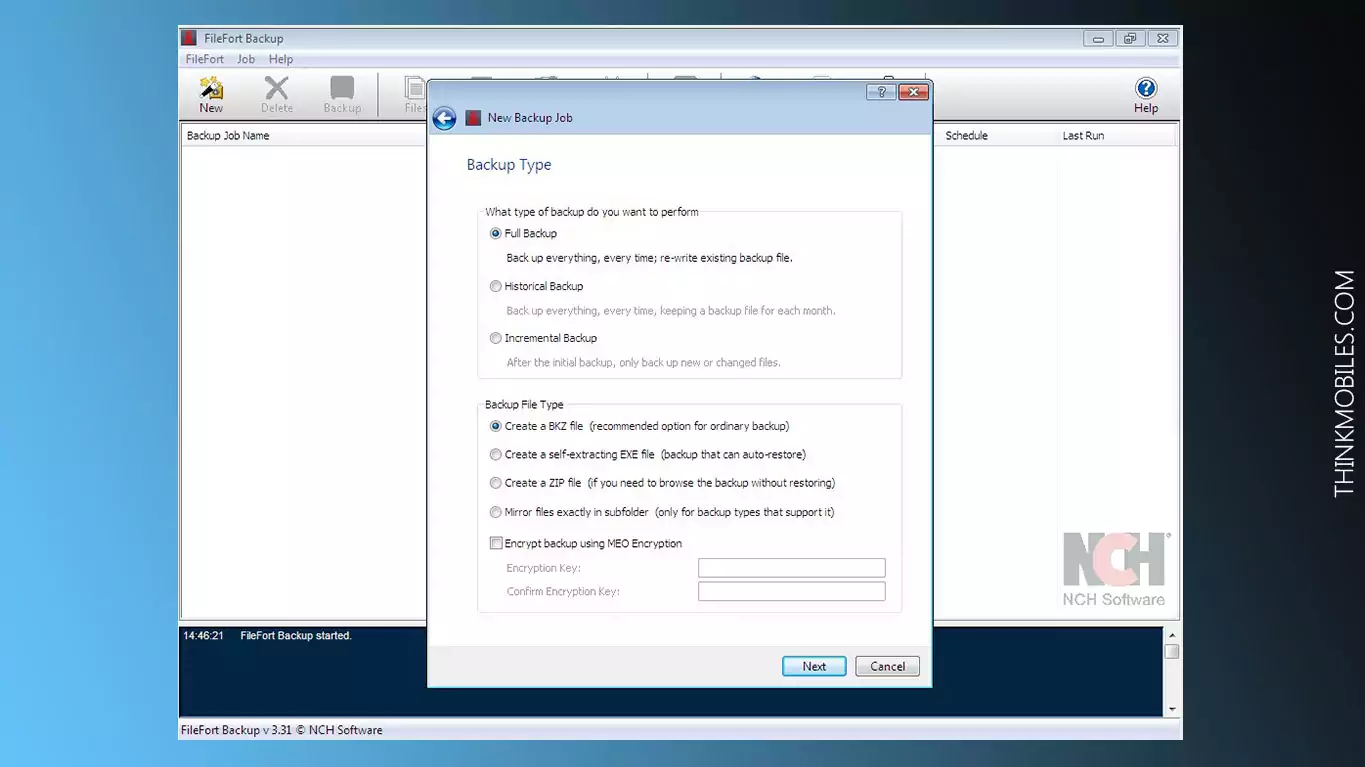Screen dimensions: 1365x767
Task: Select the Historical Backup option
Action: pyautogui.click(x=496, y=286)
